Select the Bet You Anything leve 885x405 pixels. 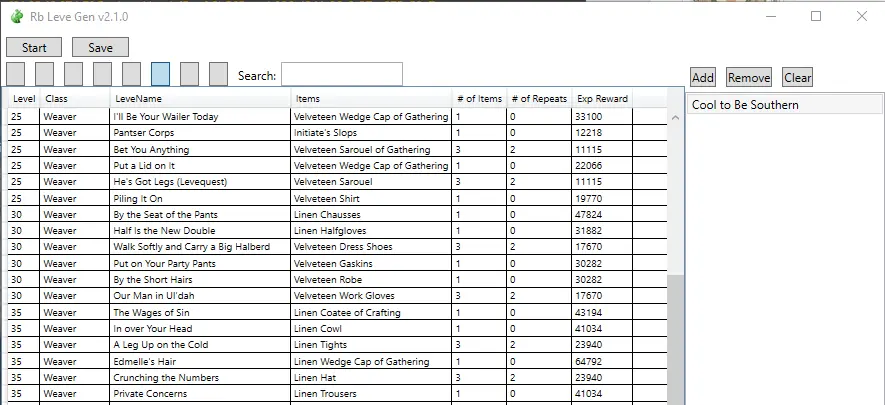(x=337, y=149)
